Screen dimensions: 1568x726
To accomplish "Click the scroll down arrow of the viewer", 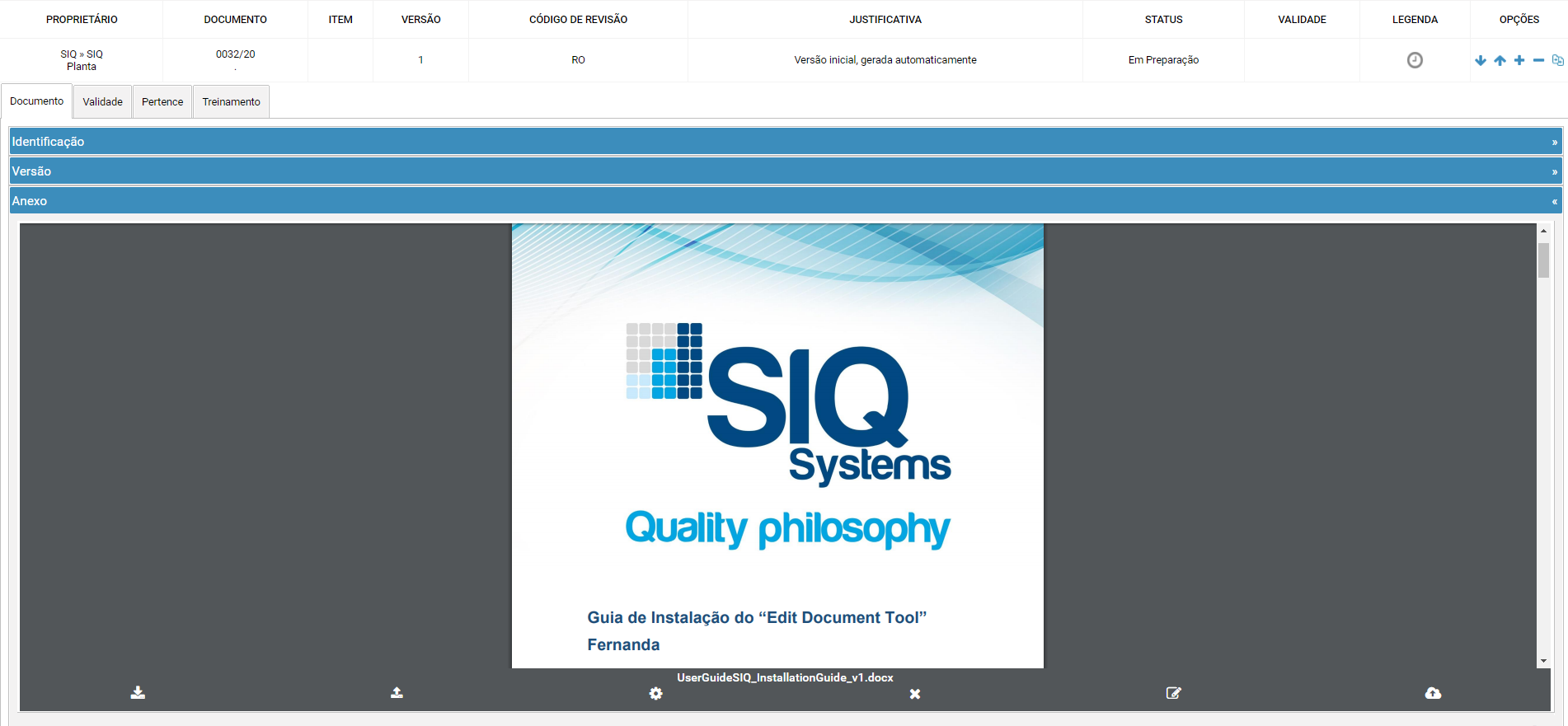I will click(x=1543, y=661).
